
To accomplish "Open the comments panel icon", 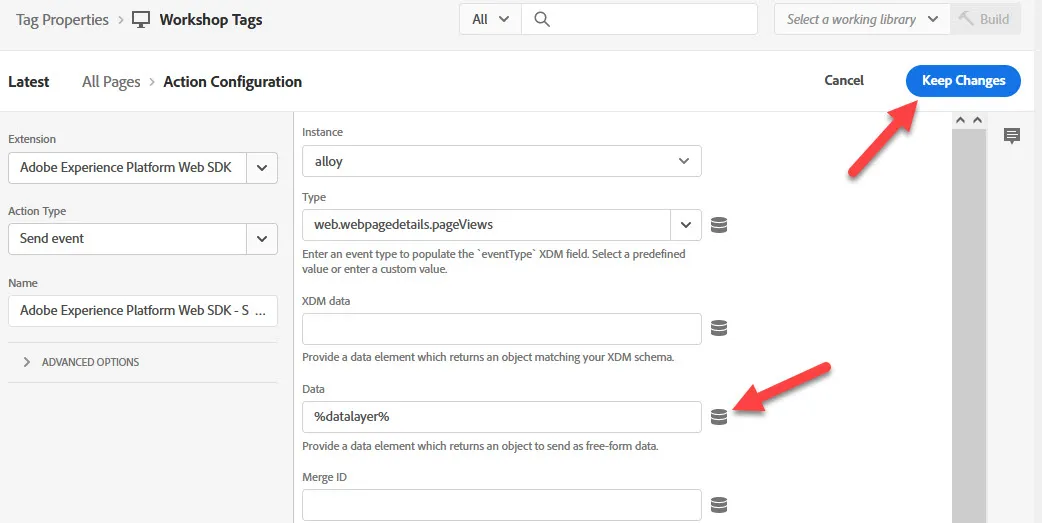I will pos(1011,136).
